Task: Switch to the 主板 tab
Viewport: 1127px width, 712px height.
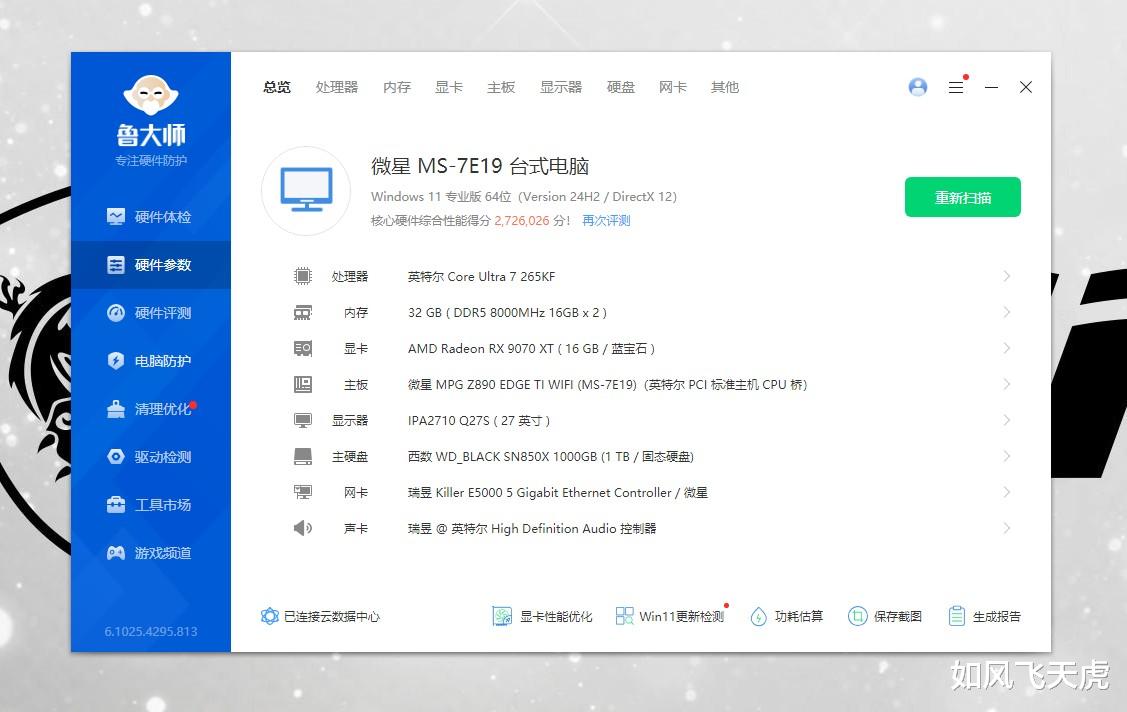Action: (x=501, y=87)
